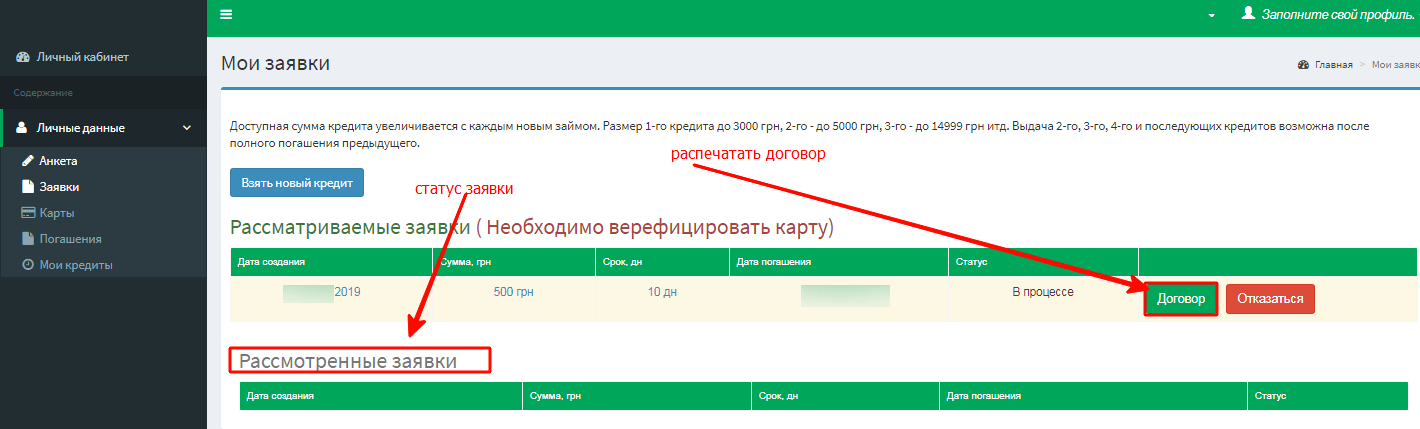
Task: Click the user icon beside Личные данные
Action: 22,128
